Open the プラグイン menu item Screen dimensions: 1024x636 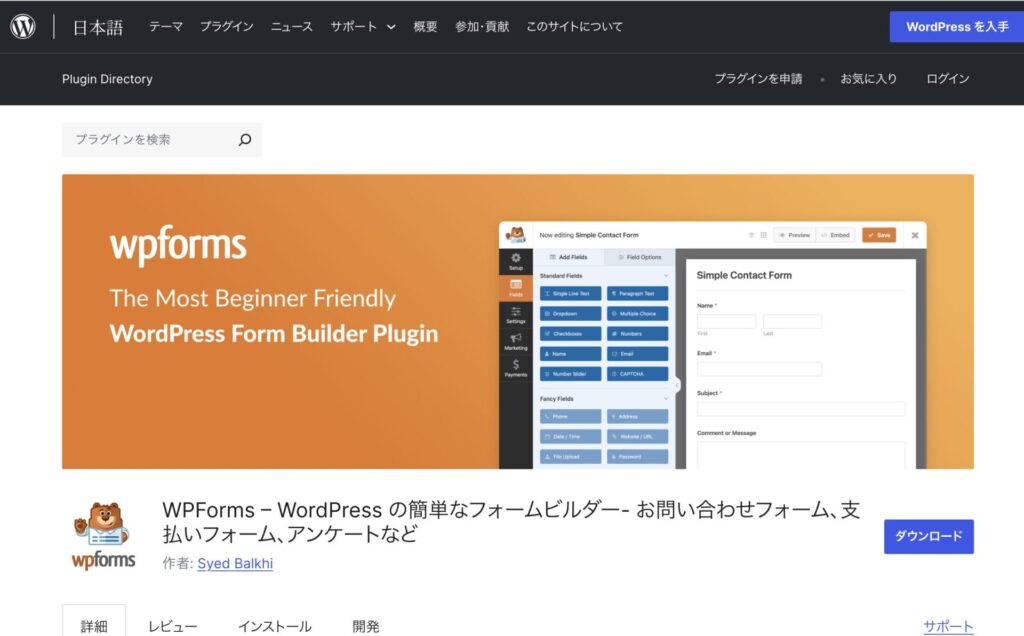pos(226,27)
